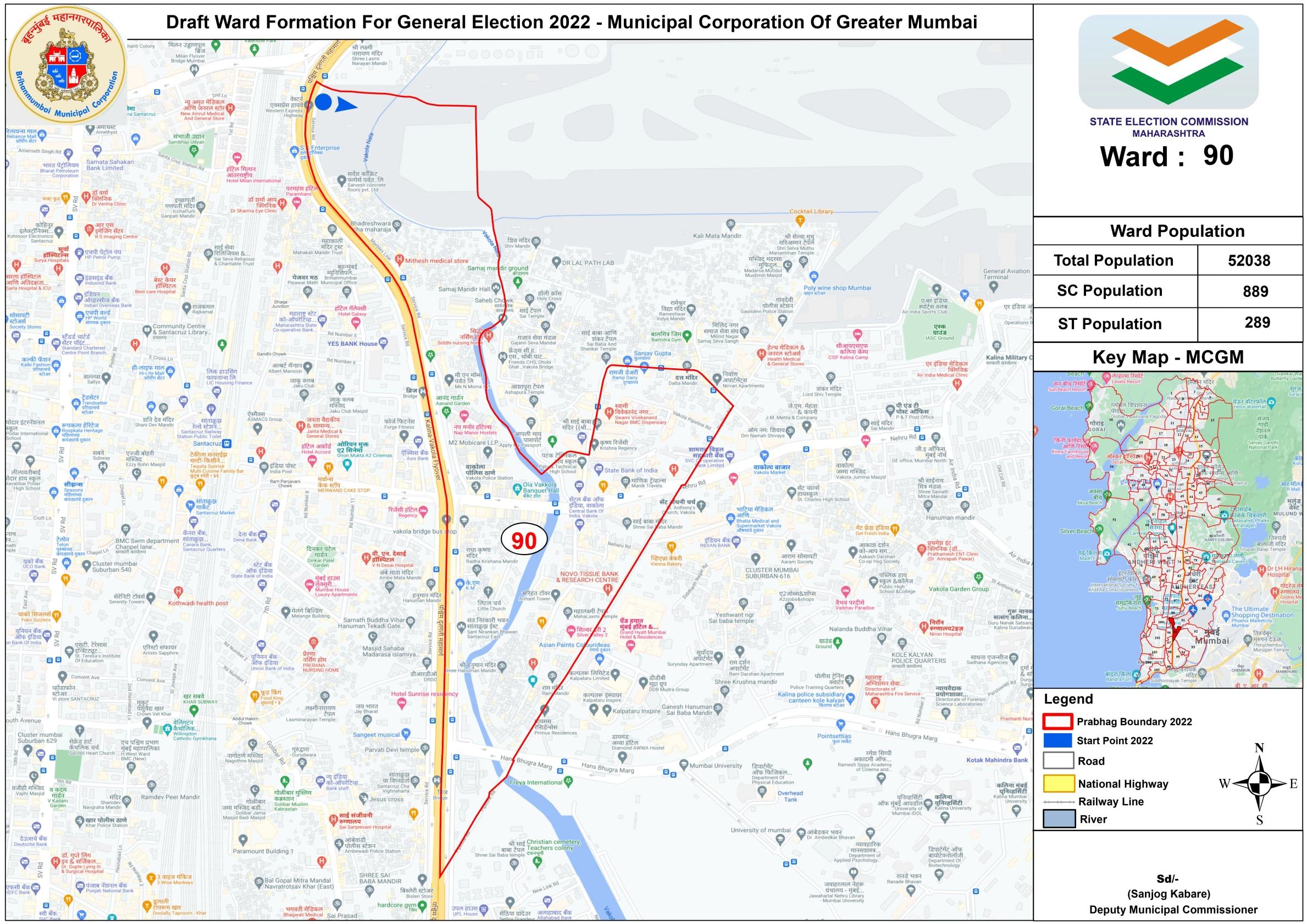Click the Total Population value 52038
The height and width of the screenshot is (924, 1307).
[1248, 261]
